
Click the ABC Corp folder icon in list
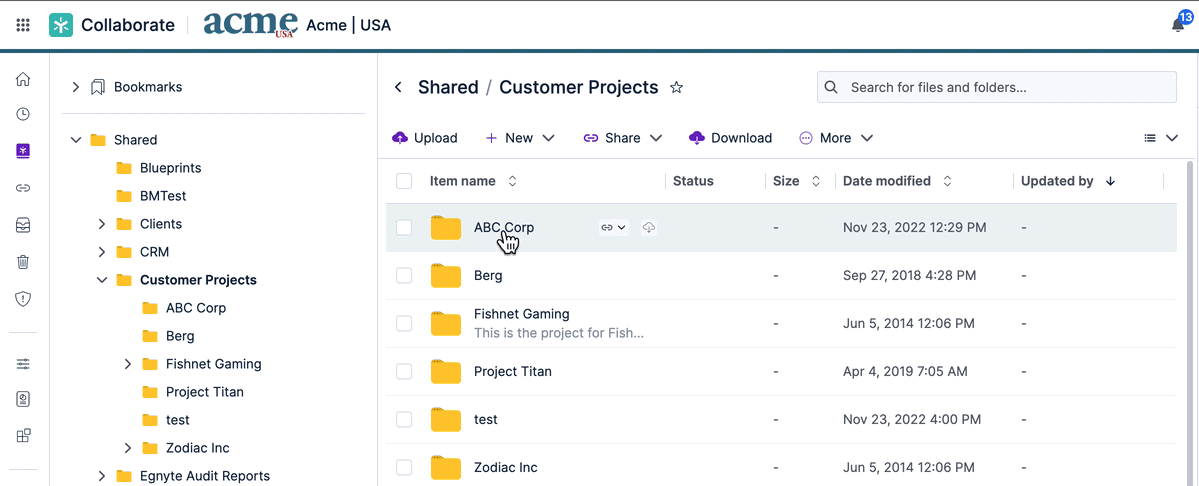click(x=446, y=228)
